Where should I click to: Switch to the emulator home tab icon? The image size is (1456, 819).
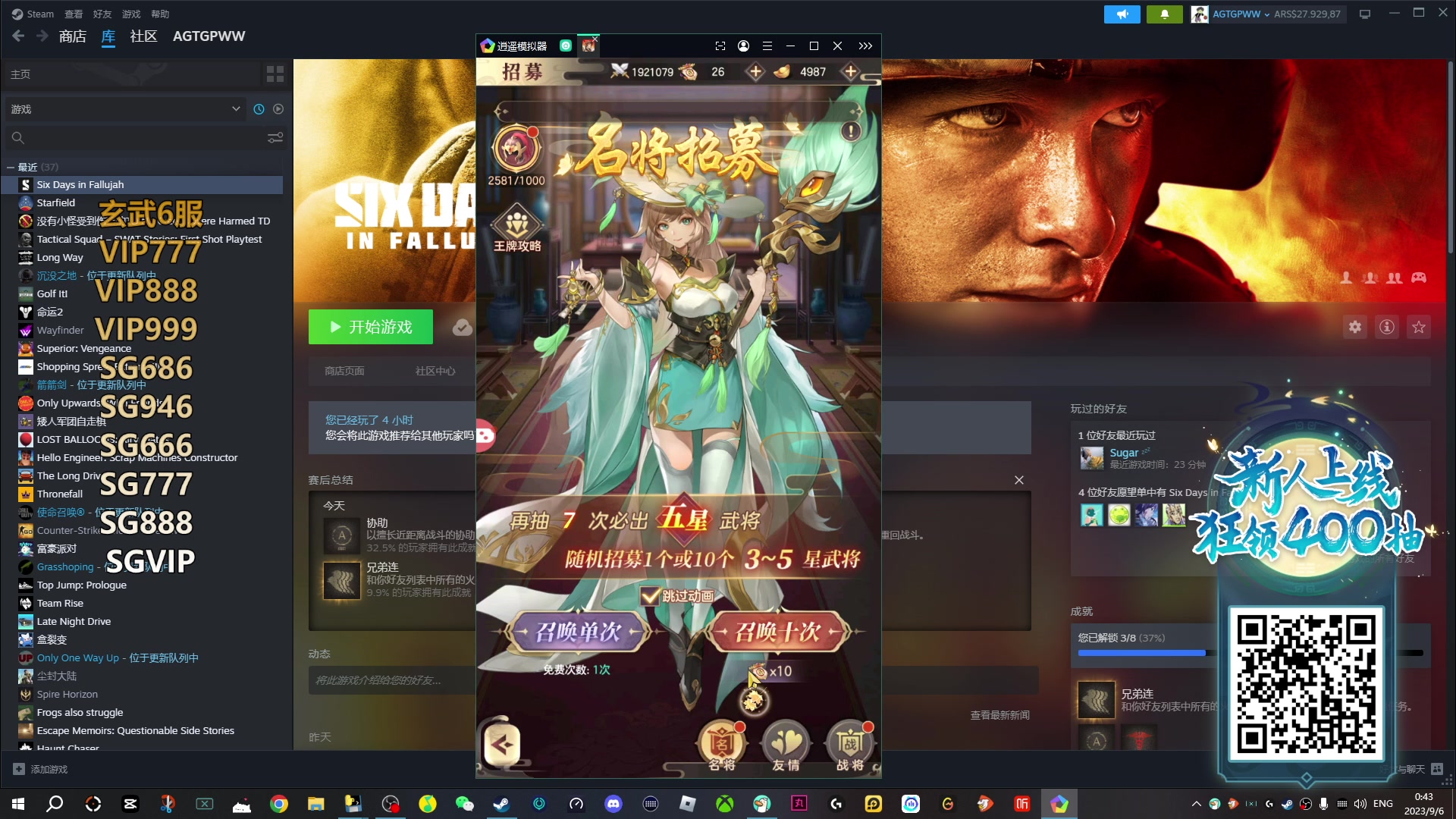566,46
